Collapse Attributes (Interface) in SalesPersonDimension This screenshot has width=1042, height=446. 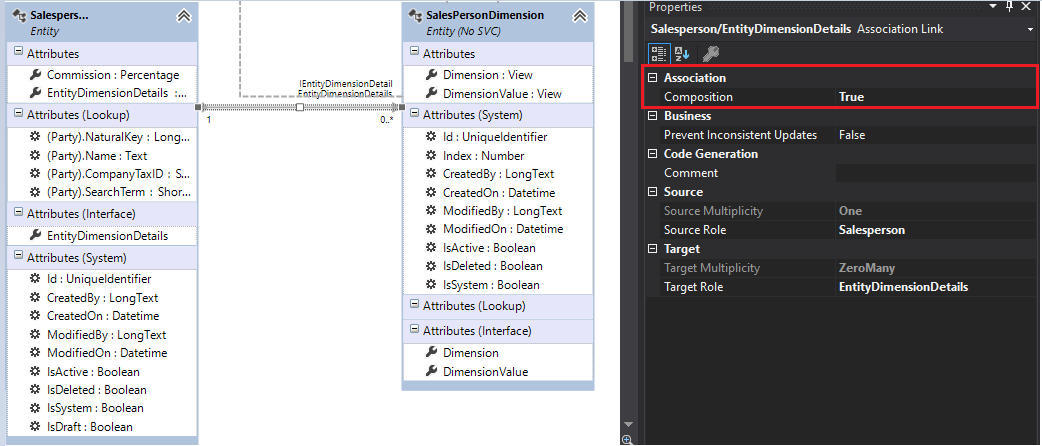coord(415,329)
